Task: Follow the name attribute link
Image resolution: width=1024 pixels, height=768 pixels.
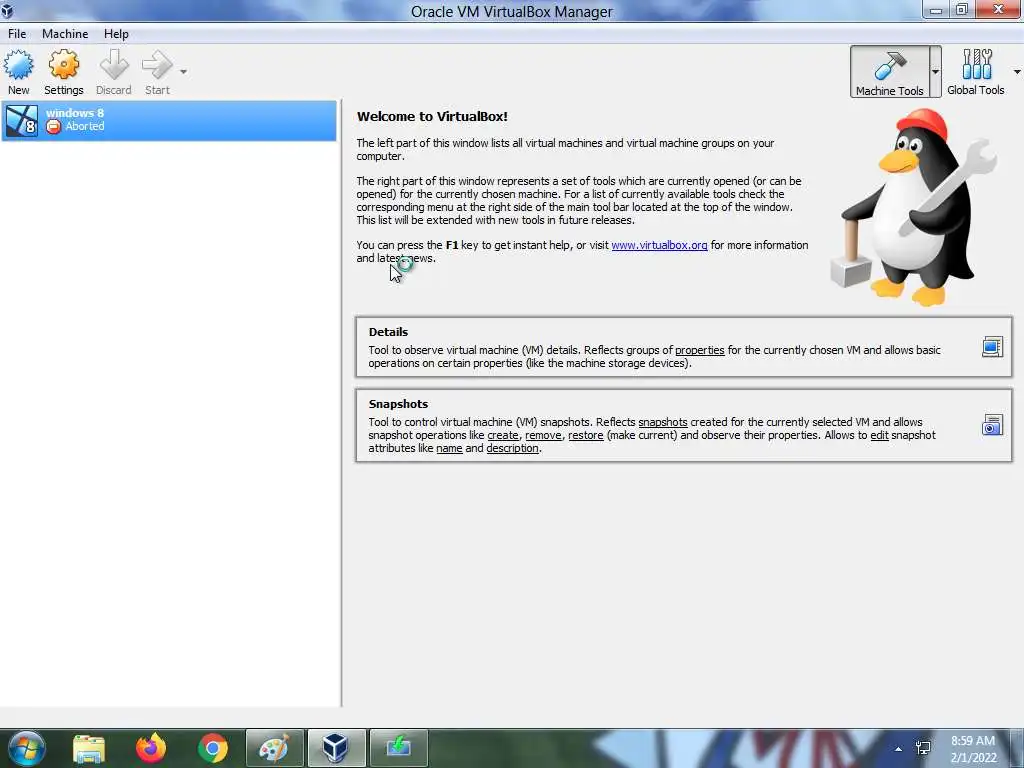Action: [449, 448]
